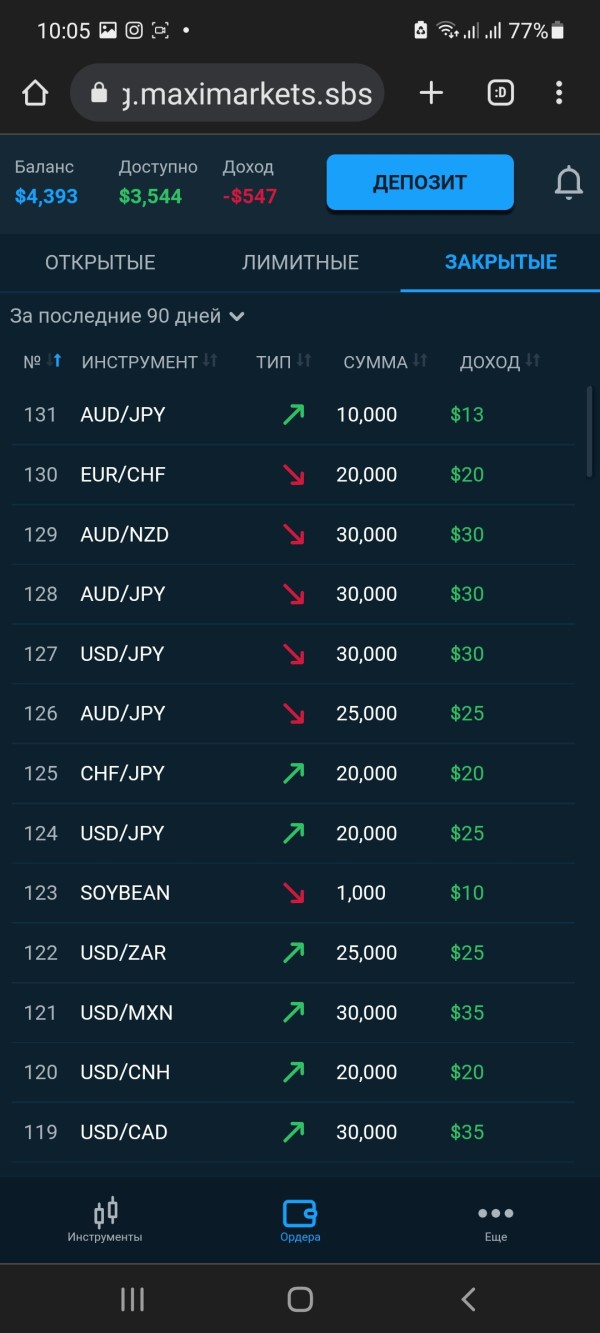Switch to the ОТКРЫТЫЕ tab

[x=100, y=263]
